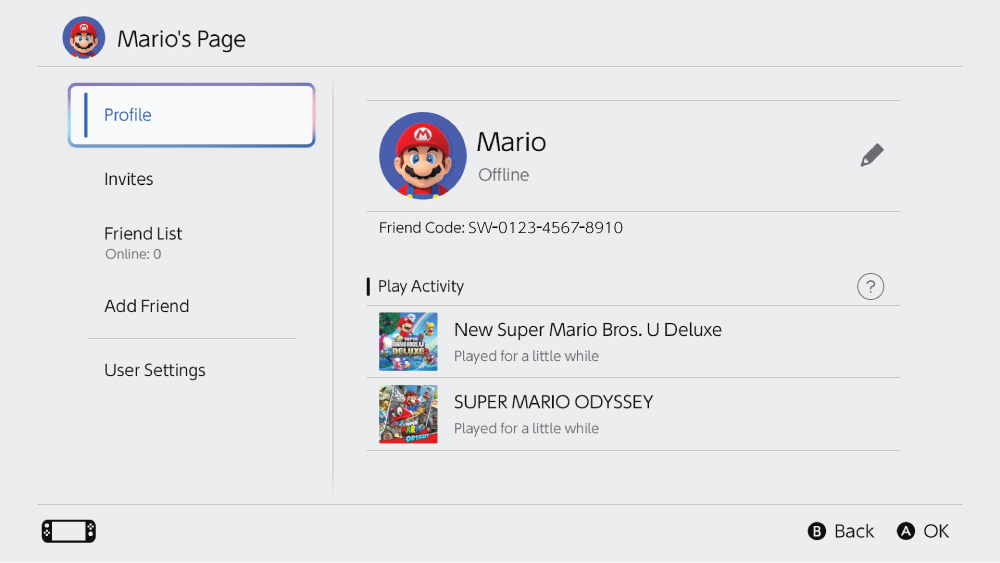
Task: Go to Friend List in sidebar
Action: [143, 234]
